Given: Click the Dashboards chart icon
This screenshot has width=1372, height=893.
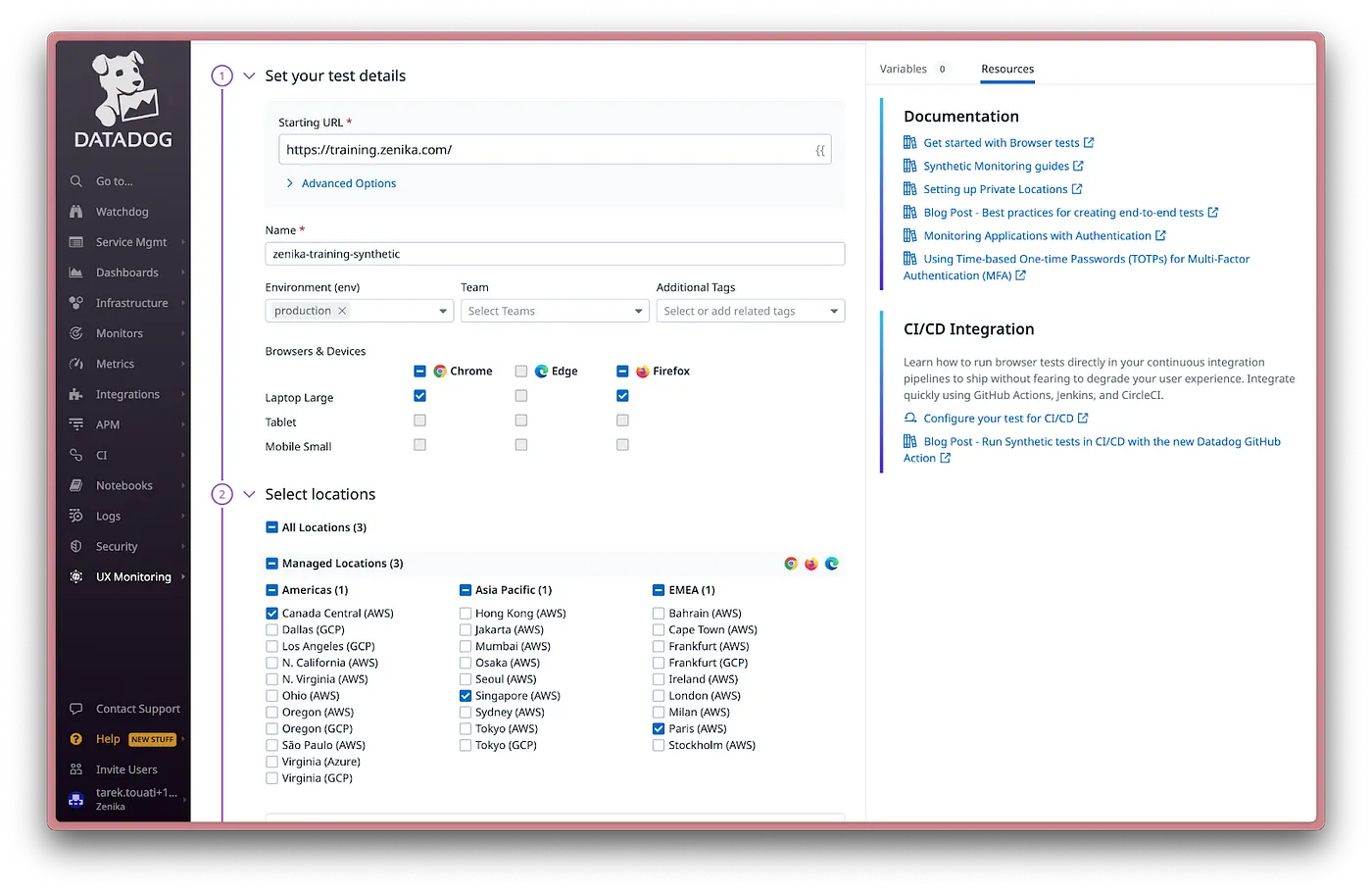Looking at the screenshot, I should [x=75, y=273].
